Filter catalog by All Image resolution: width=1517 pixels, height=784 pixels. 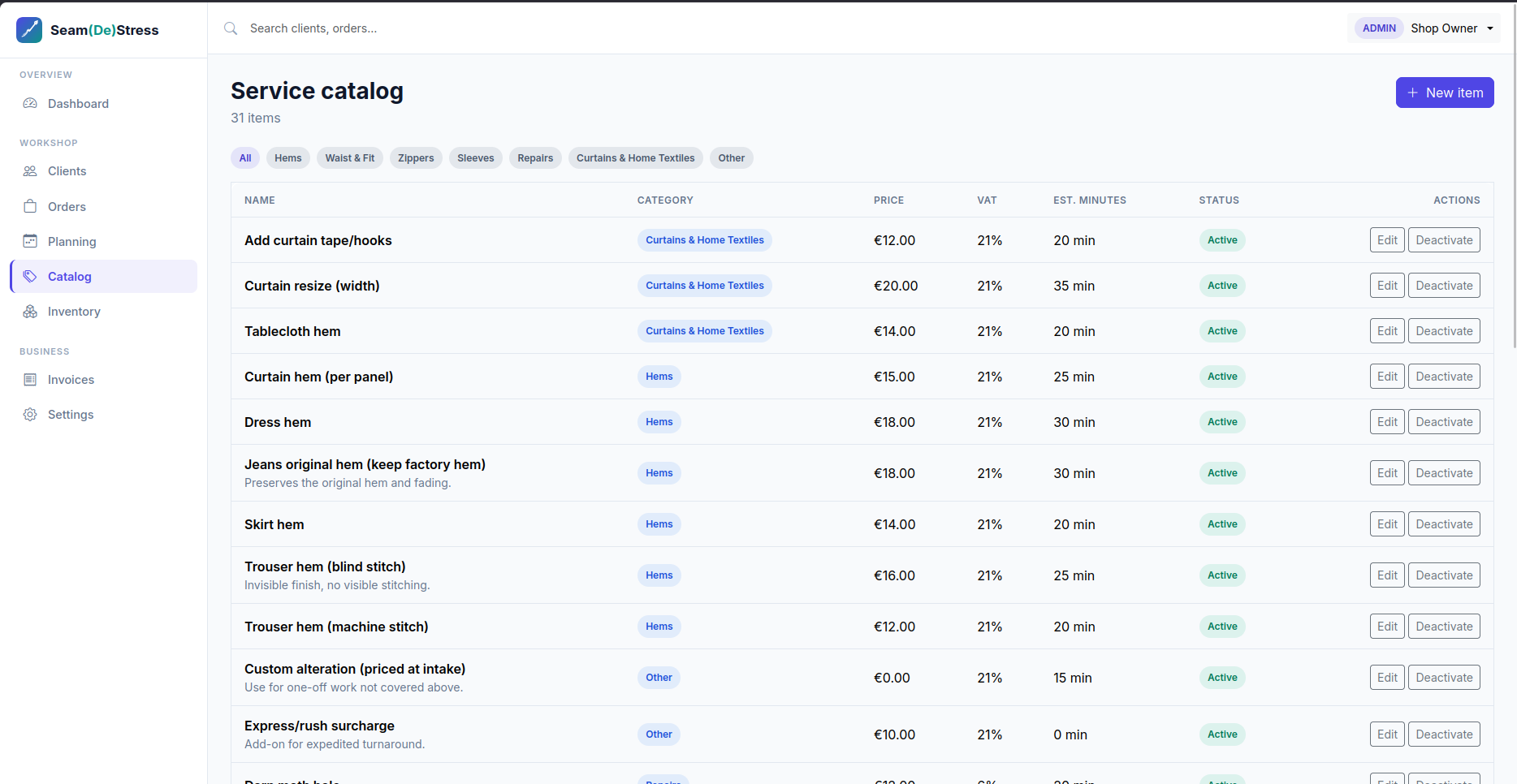[245, 158]
